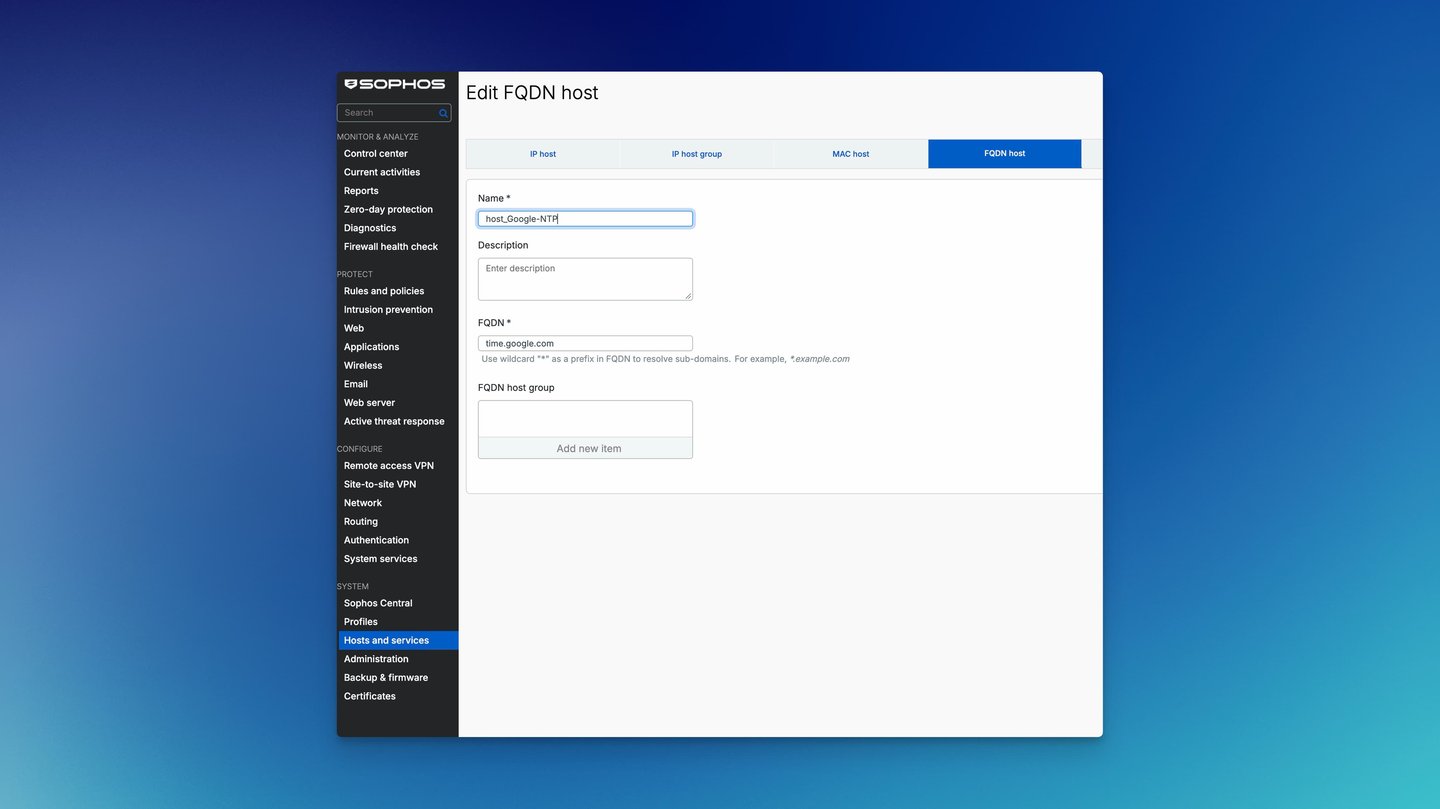Click the sidebar Search box
This screenshot has height=809, width=1440.
pos(394,113)
